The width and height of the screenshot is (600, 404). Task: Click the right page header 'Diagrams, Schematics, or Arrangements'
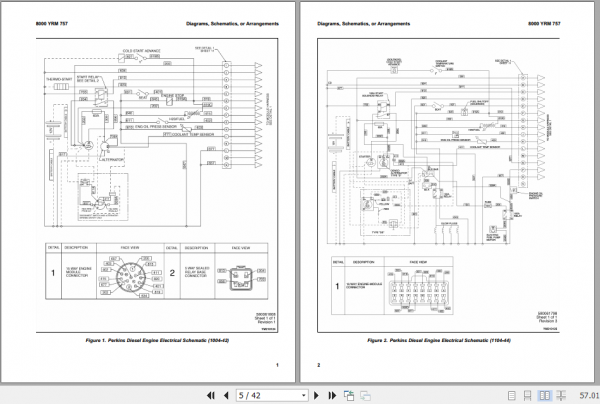pyautogui.click(x=364, y=23)
